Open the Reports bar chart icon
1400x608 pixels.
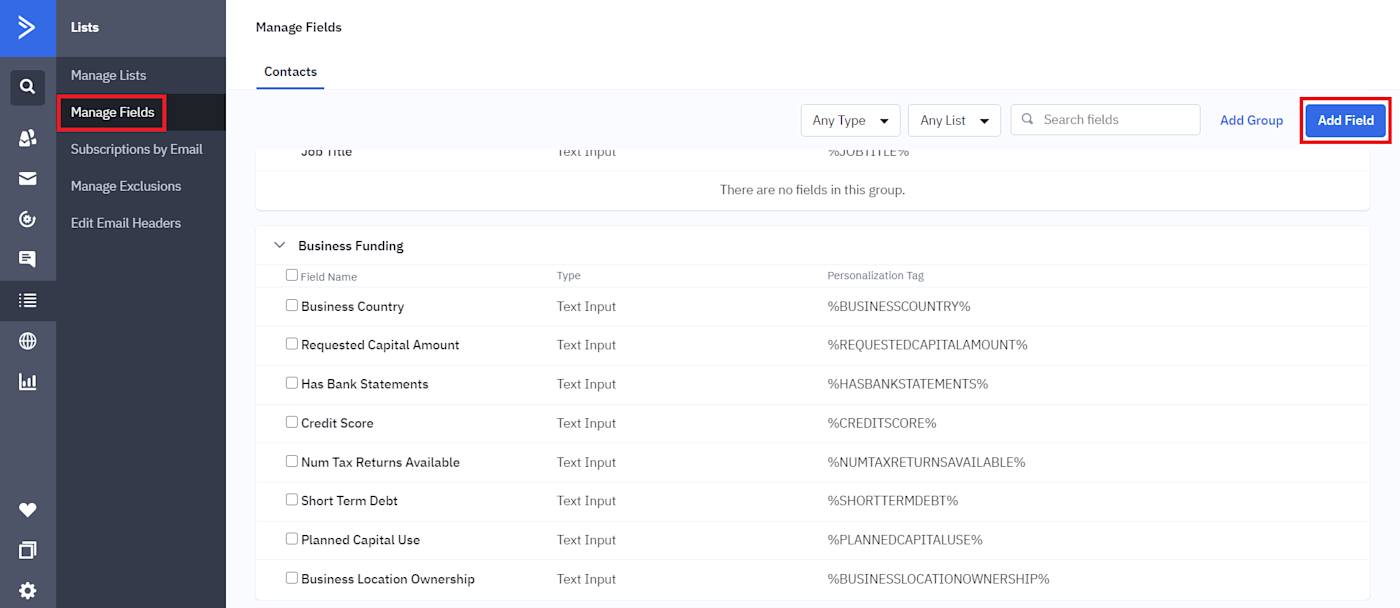click(28, 382)
